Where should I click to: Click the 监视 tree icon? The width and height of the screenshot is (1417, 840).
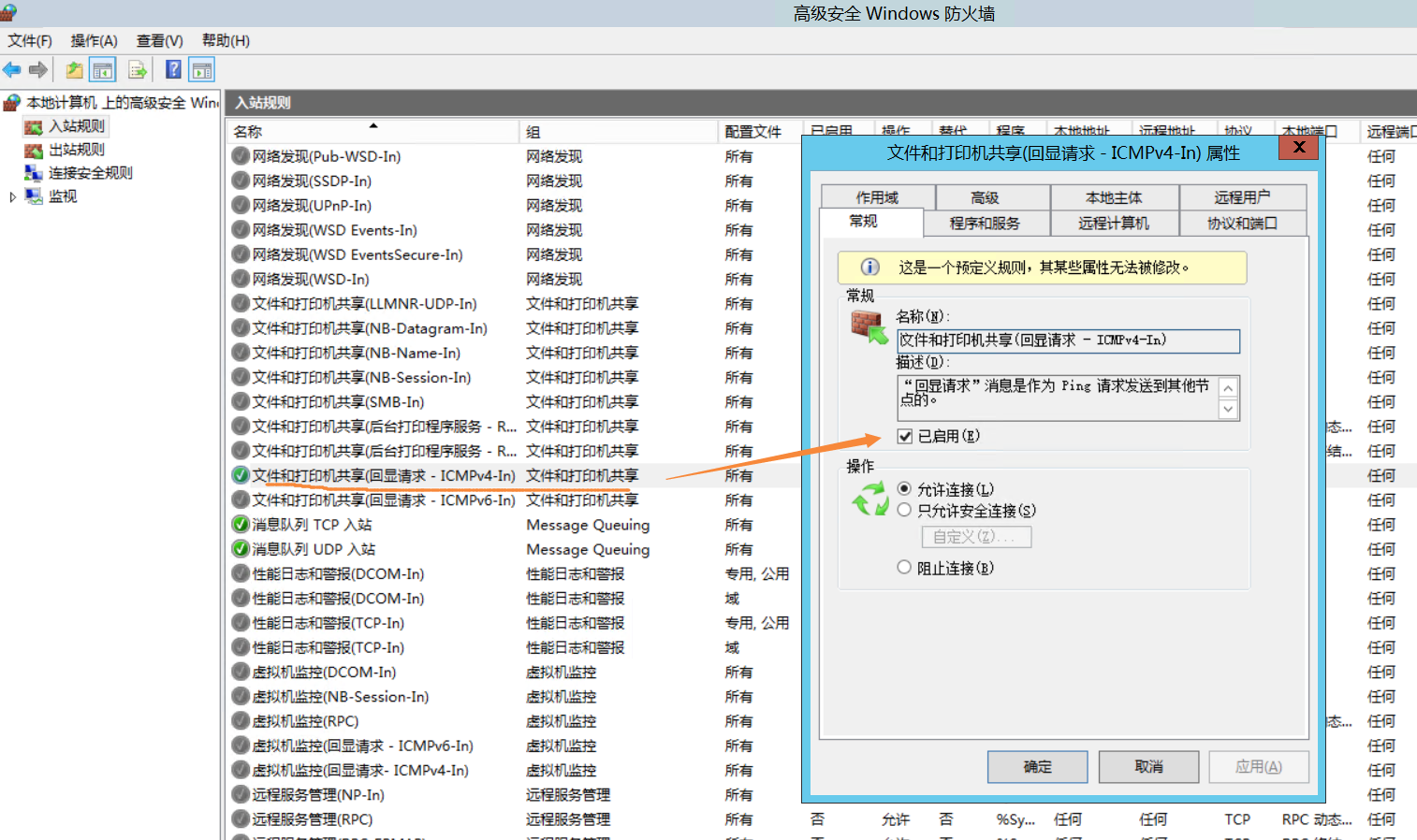[34, 196]
